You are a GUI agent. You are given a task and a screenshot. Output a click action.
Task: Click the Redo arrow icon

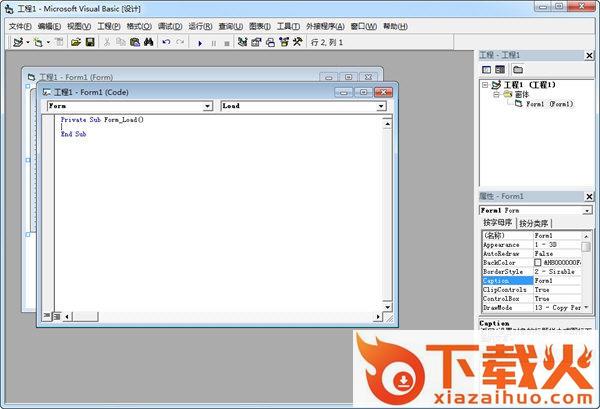180,42
